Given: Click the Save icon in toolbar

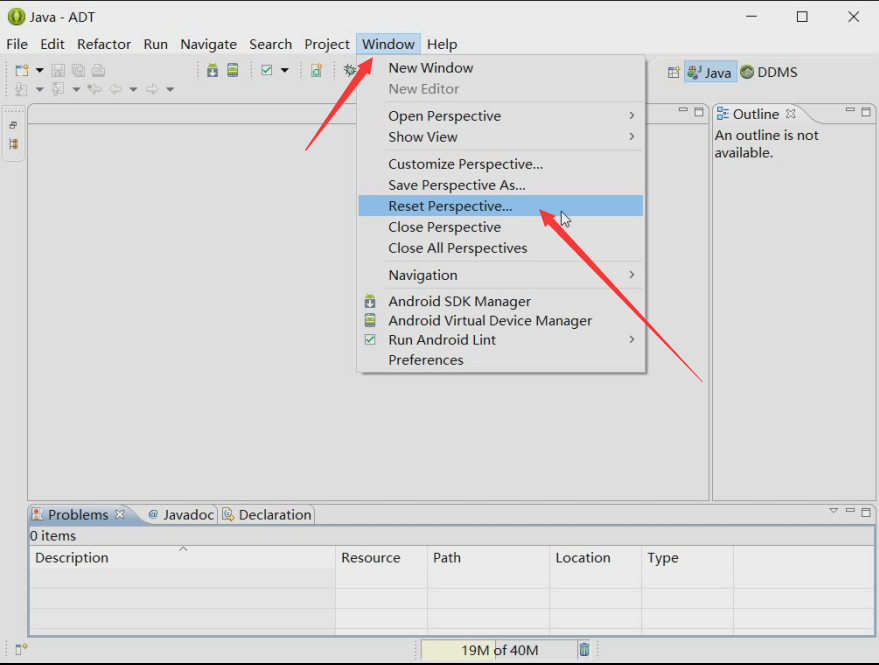Looking at the screenshot, I should 58,71.
